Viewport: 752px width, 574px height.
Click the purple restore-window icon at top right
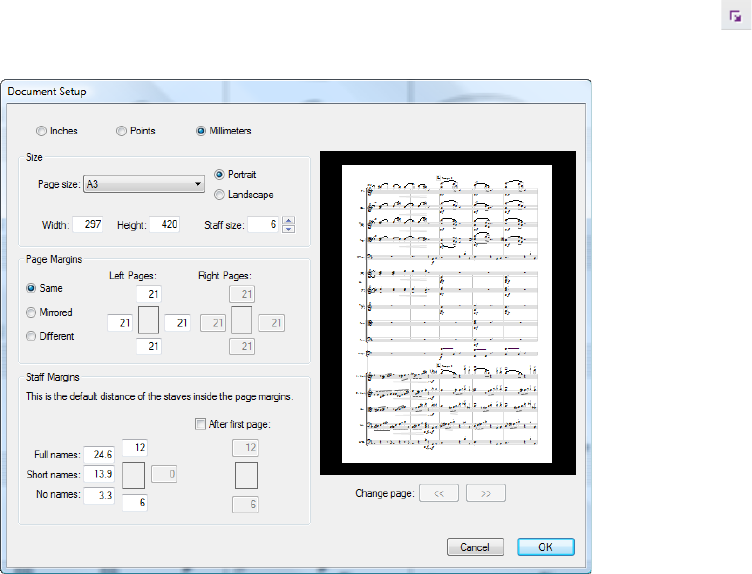pos(735,17)
